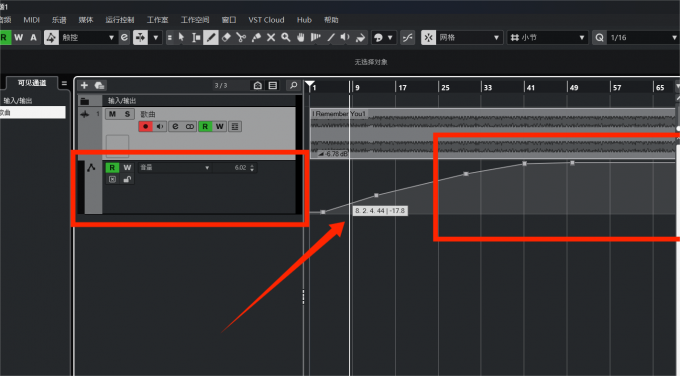Viewport: 680px width, 376px height.
Task: Click the Add Track plus icon
Action: [84, 85]
